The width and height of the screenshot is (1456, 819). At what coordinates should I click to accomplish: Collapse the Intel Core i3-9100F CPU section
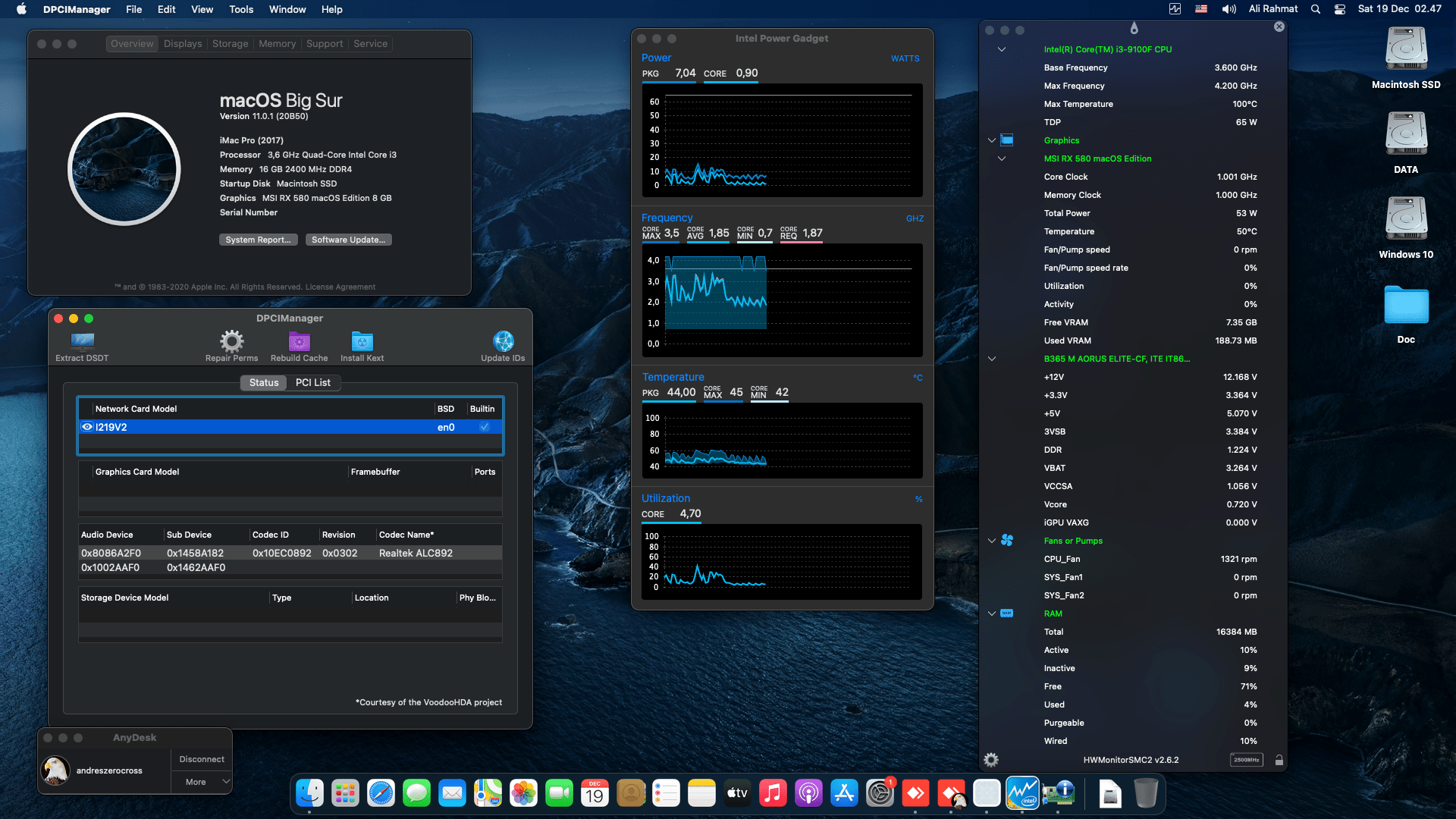1001,49
